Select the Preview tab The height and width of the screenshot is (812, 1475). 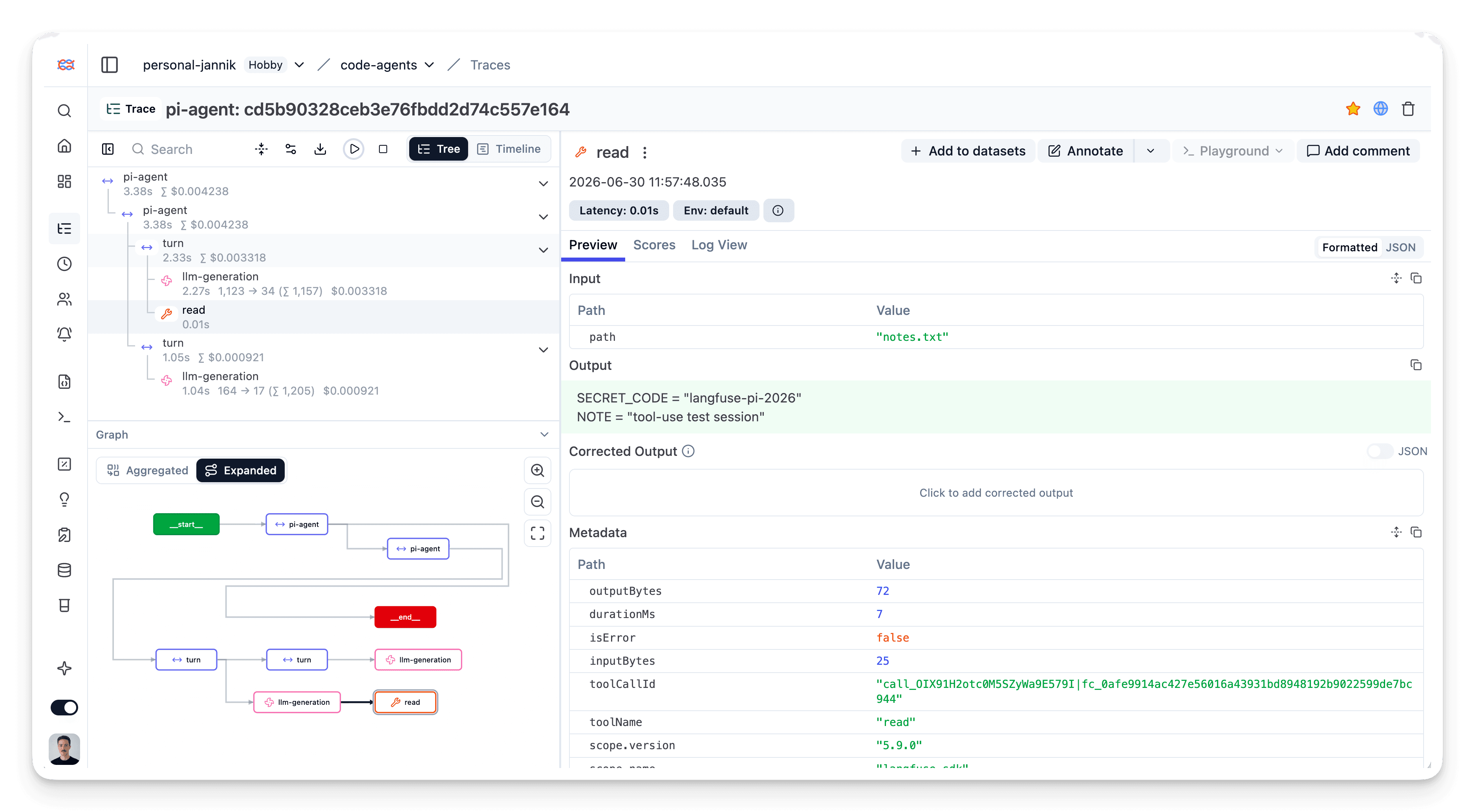(593, 245)
